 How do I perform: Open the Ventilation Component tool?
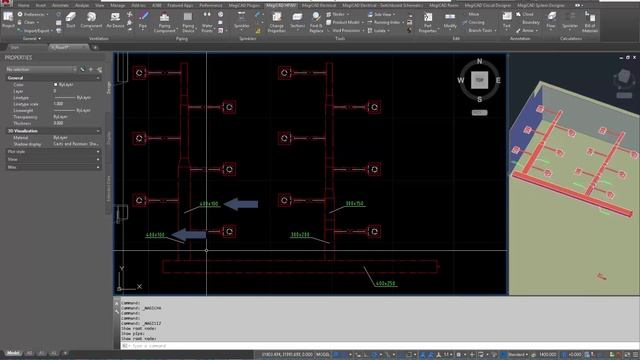(91, 20)
